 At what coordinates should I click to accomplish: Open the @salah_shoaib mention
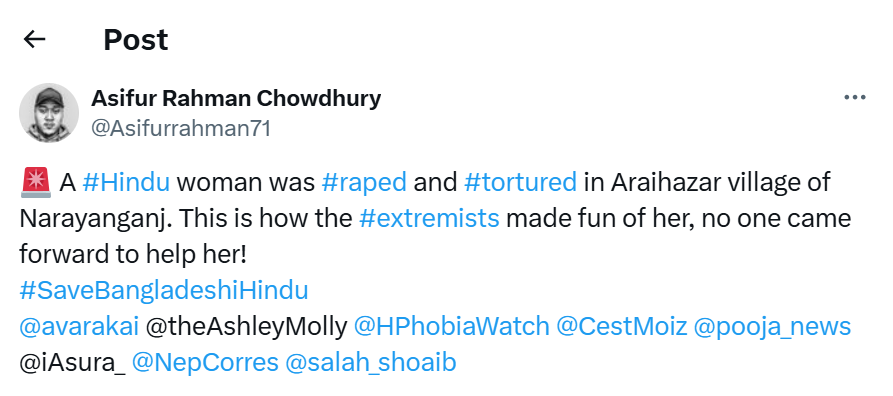coord(371,363)
